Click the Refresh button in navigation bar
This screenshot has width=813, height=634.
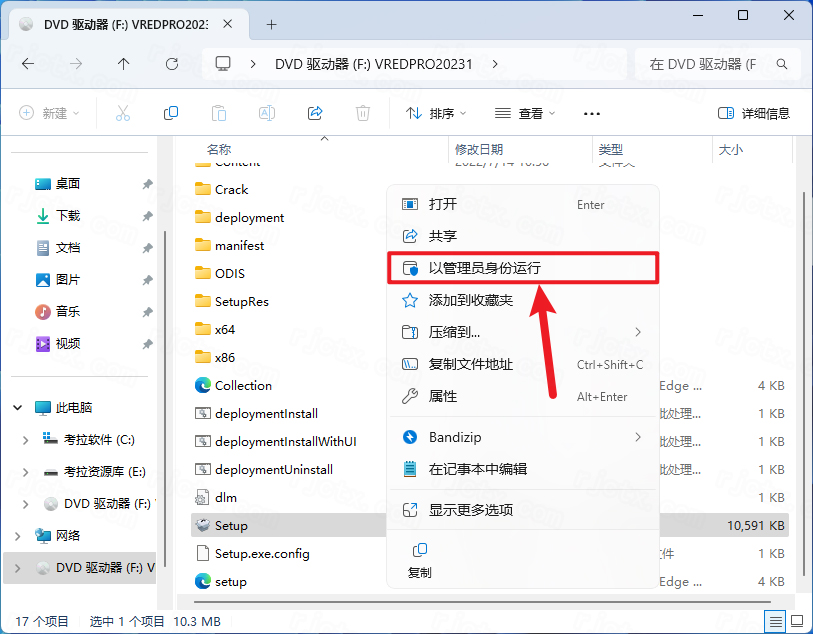172,64
